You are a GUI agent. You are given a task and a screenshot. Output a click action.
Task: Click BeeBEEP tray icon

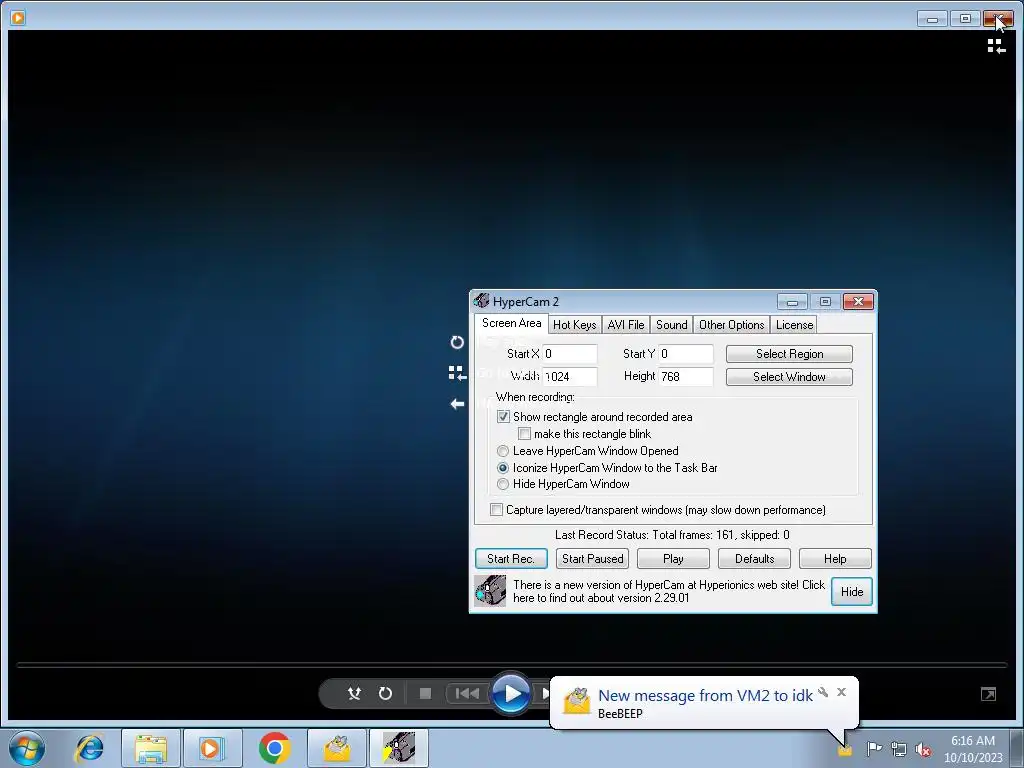click(845, 750)
